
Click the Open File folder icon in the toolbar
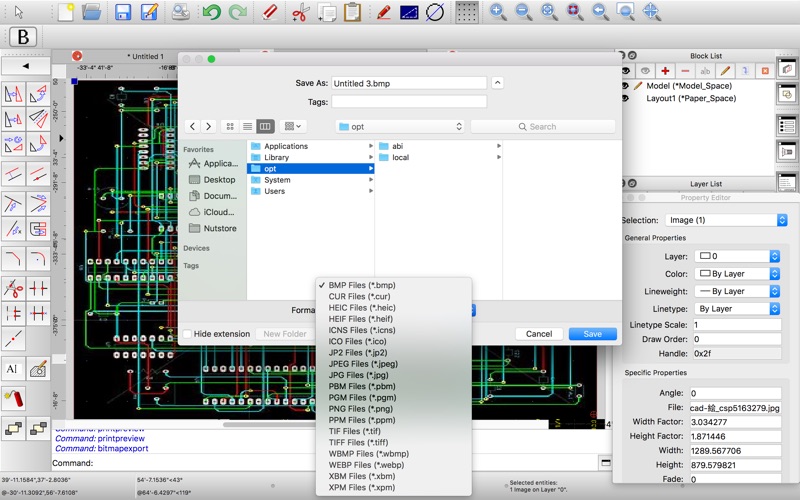point(91,13)
